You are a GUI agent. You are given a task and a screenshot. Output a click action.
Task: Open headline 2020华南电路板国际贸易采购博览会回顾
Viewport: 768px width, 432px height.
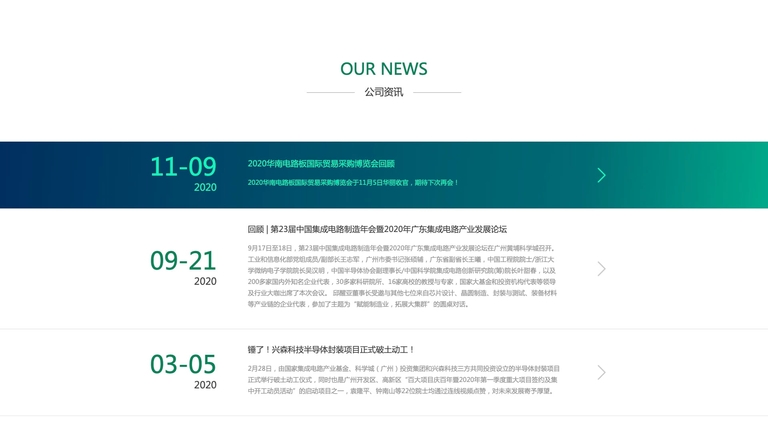tap(321, 164)
